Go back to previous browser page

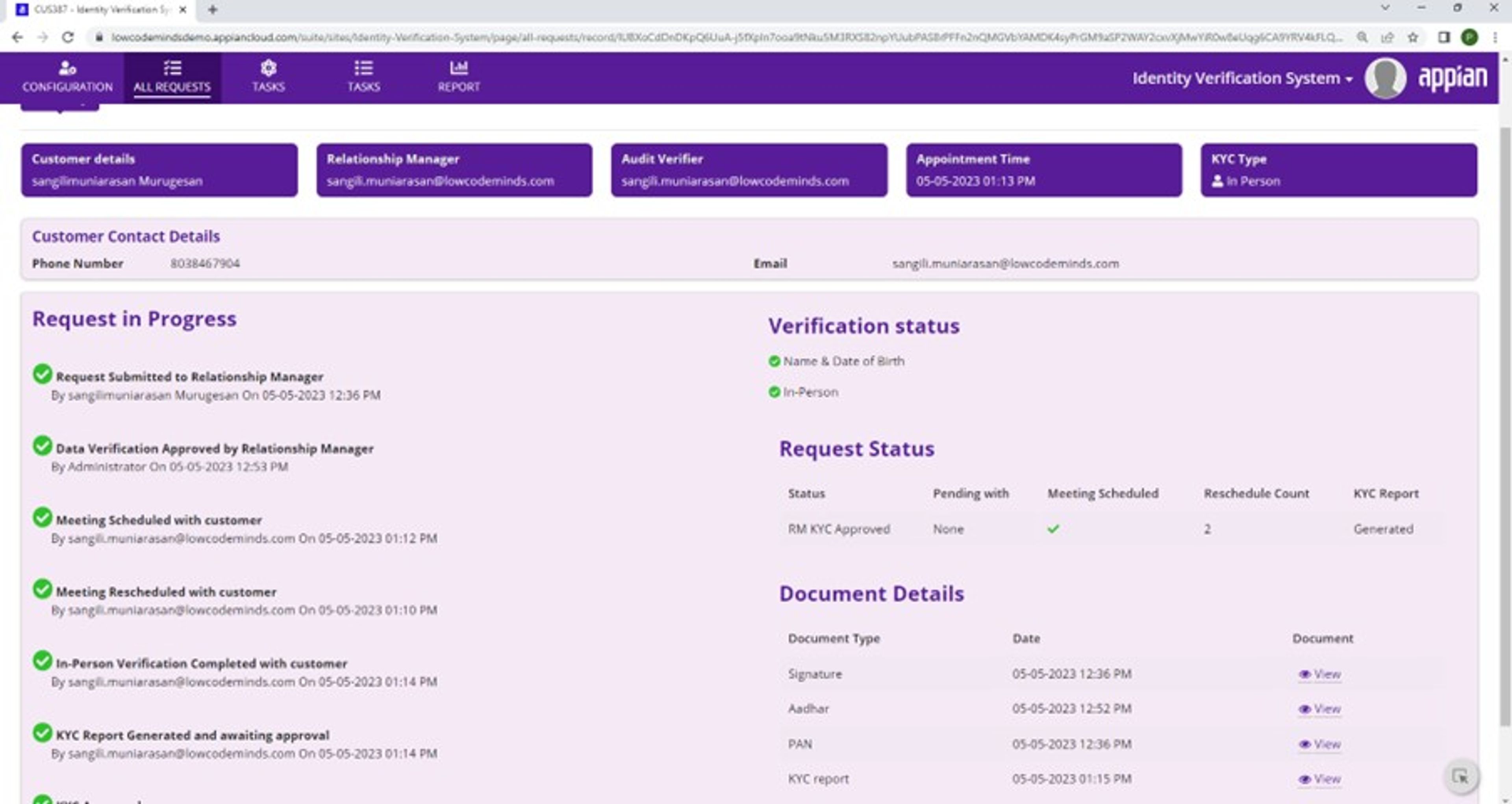tap(17, 37)
